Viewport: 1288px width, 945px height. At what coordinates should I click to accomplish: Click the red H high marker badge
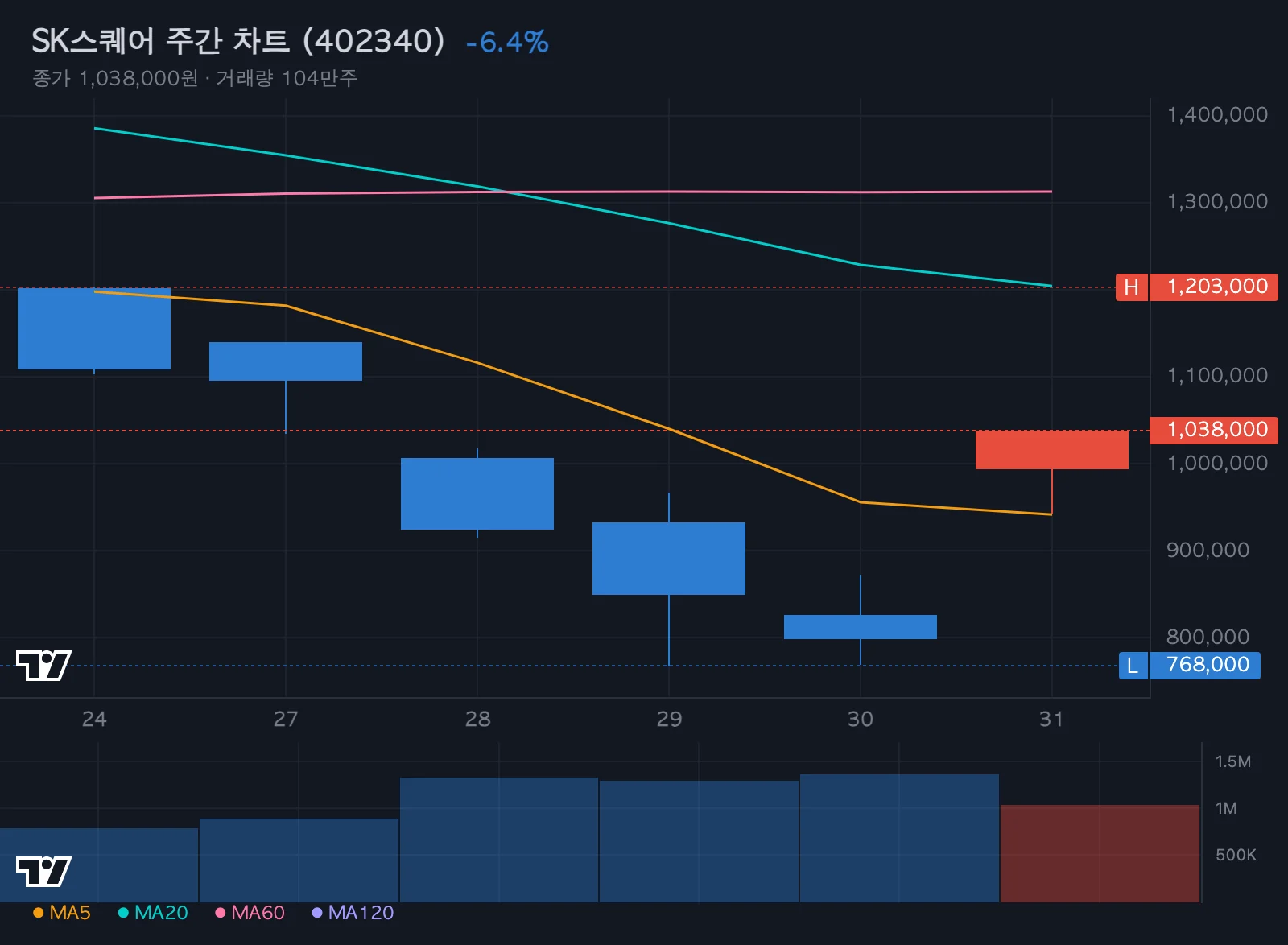pyautogui.click(x=1131, y=287)
